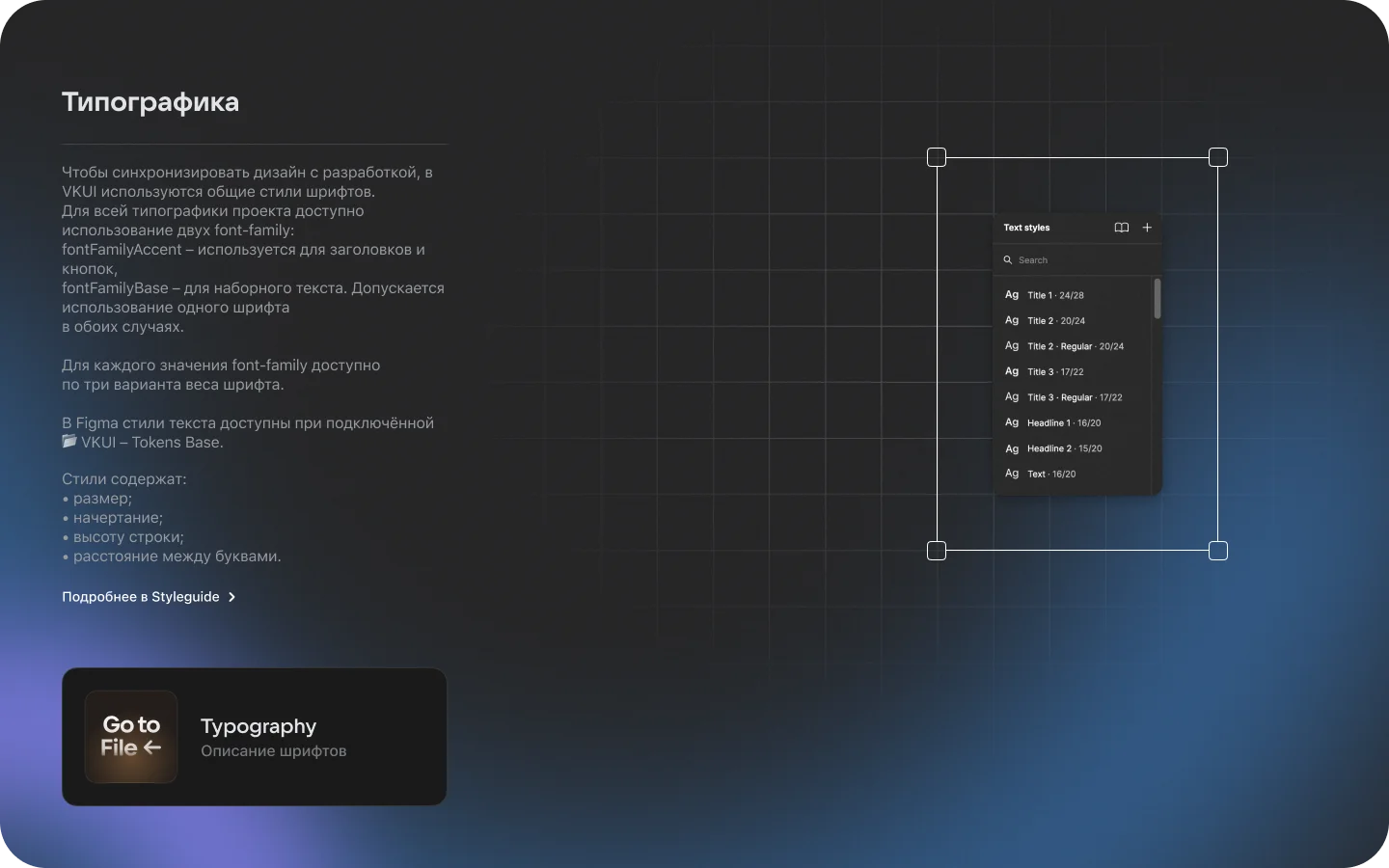This screenshot has width=1389, height=868.
Task: Click the Ag preview icon beside Headline 1
Action: pyautogui.click(x=1012, y=422)
